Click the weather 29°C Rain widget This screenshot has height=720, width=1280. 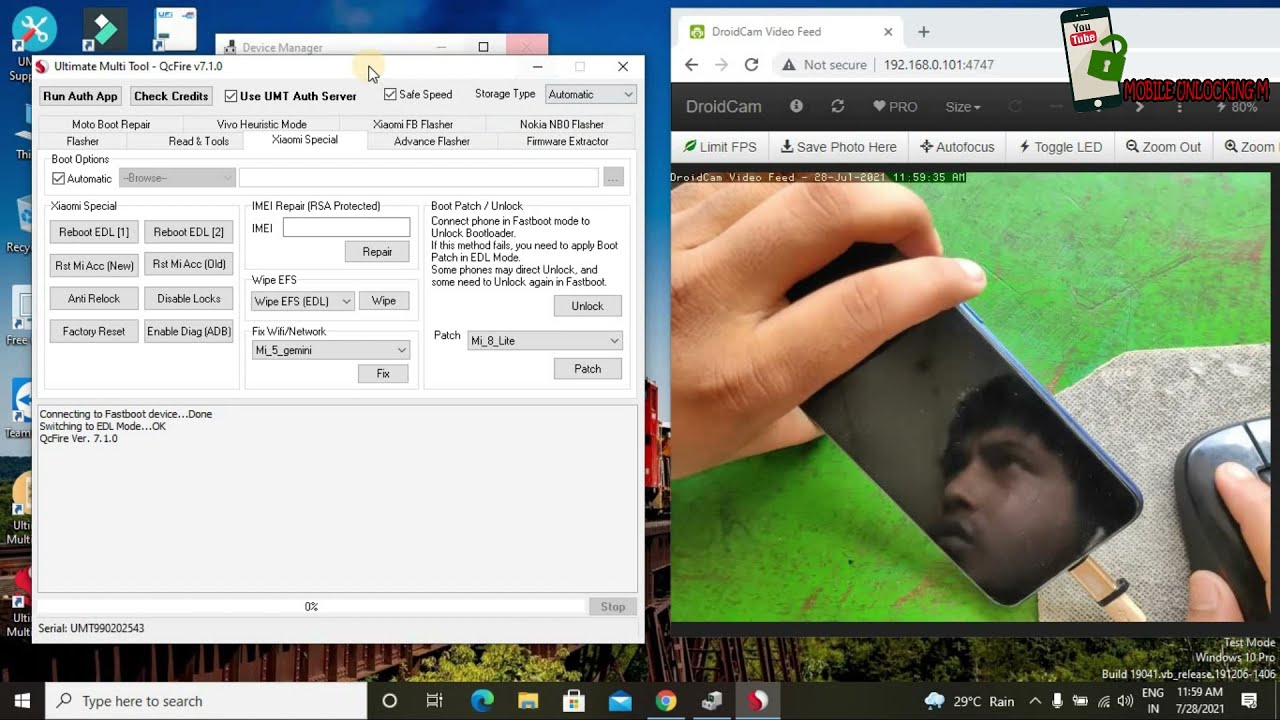tap(969, 701)
